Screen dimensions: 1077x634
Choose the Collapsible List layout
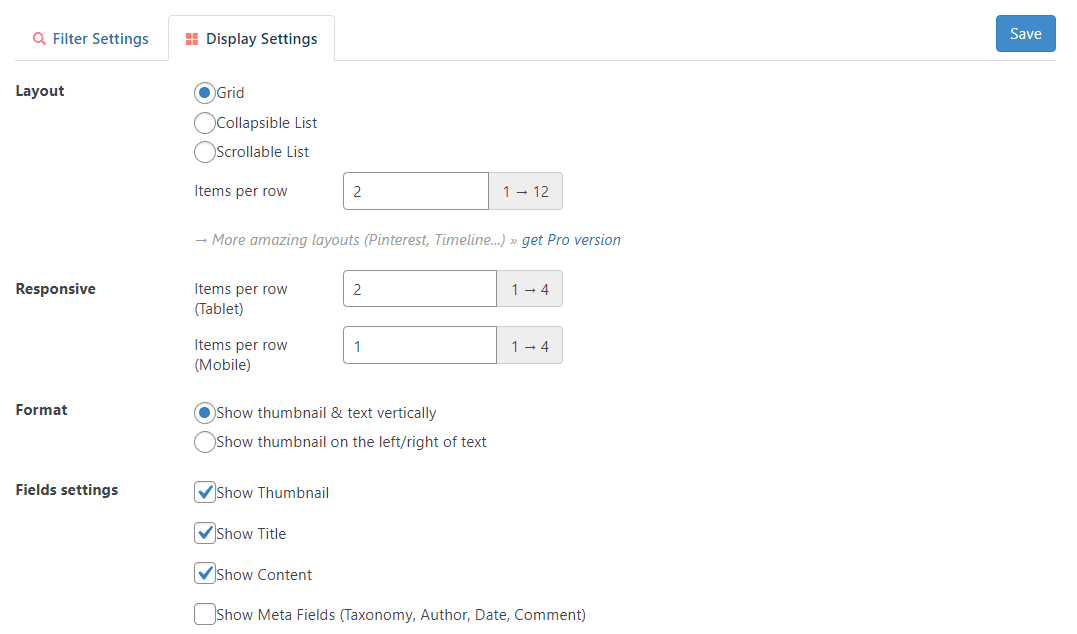(204, 122)
